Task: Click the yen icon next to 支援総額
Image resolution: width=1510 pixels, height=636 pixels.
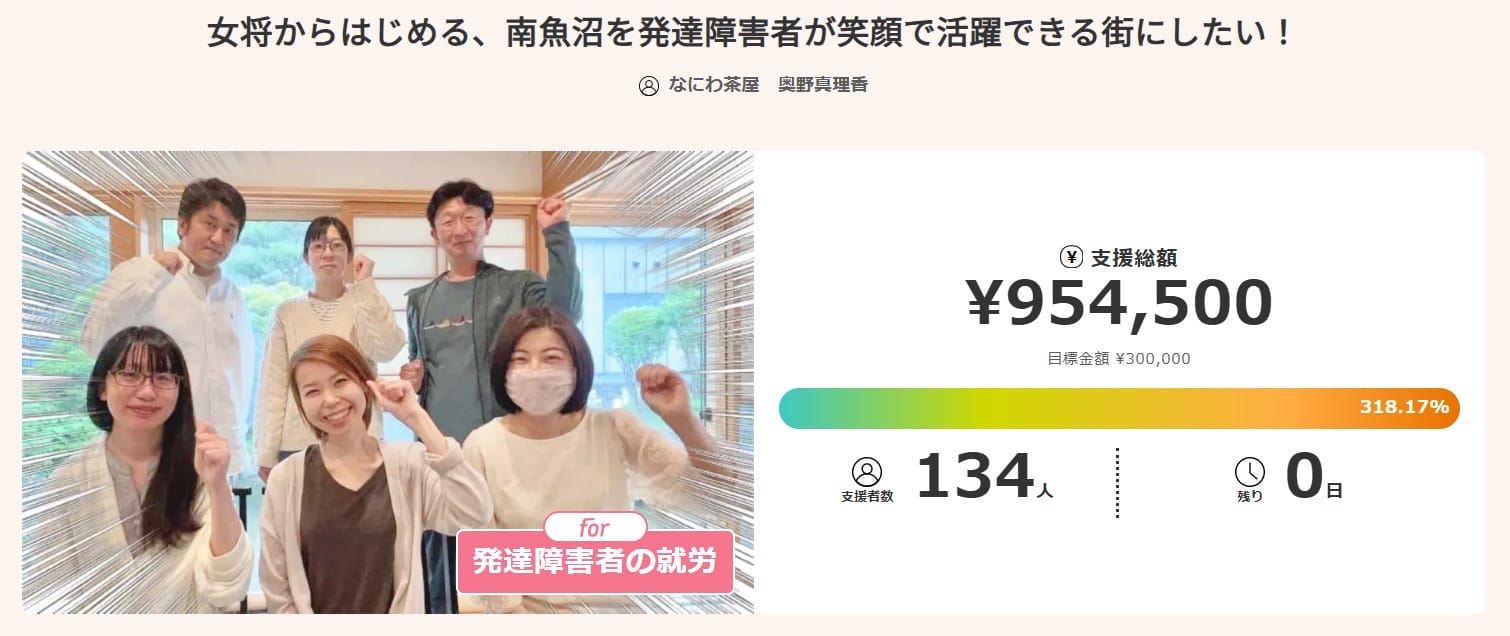Action: [x=1071, y=257]
